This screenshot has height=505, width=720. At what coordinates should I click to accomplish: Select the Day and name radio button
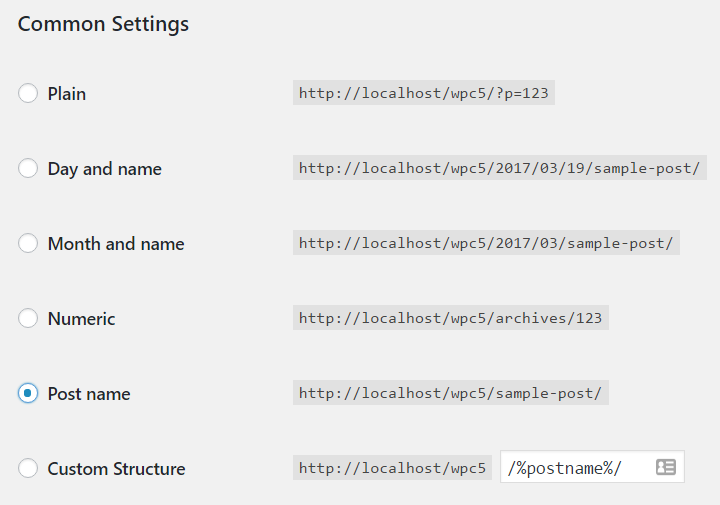(28, 169)
